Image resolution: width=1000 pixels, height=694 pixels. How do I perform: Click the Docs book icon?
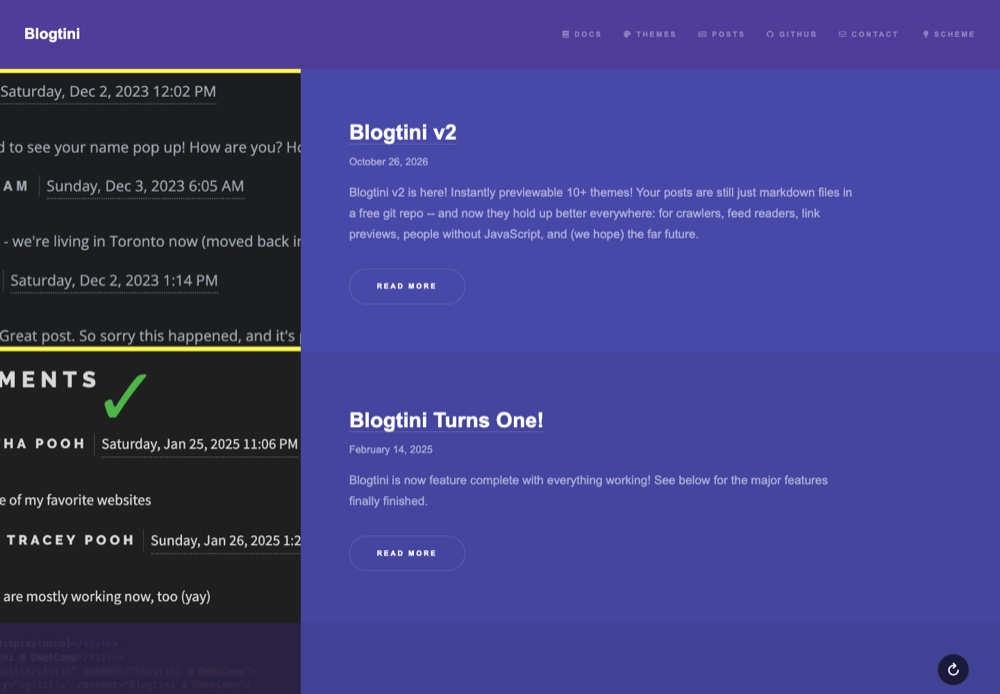pos(566,34)
